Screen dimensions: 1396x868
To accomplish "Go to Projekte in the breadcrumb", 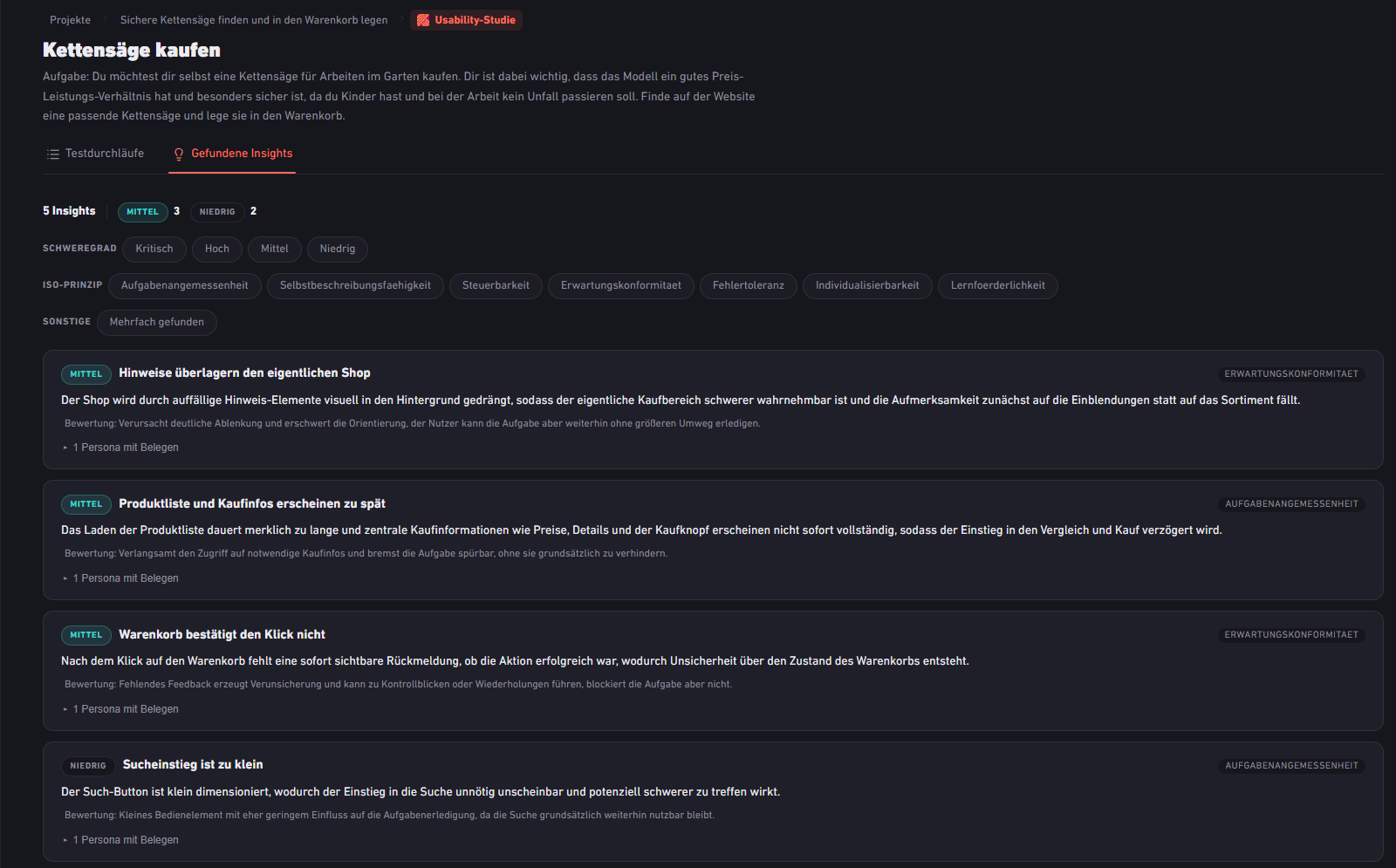I will (70, 20).
